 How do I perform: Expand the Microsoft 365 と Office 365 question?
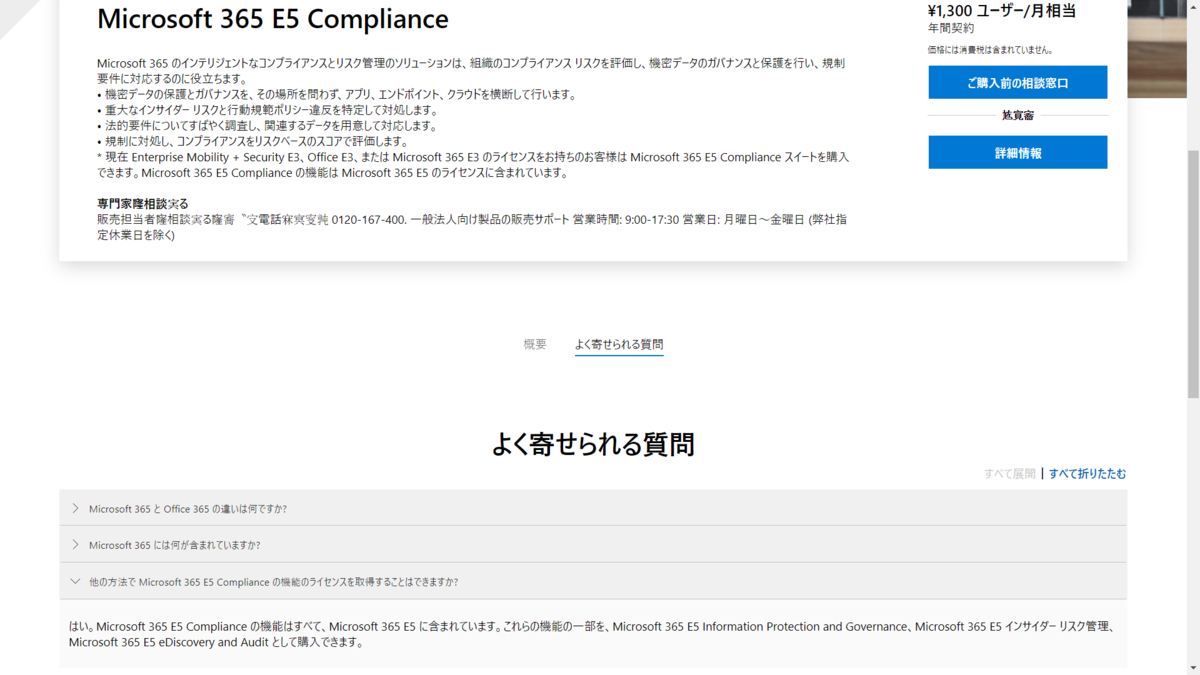593,508
